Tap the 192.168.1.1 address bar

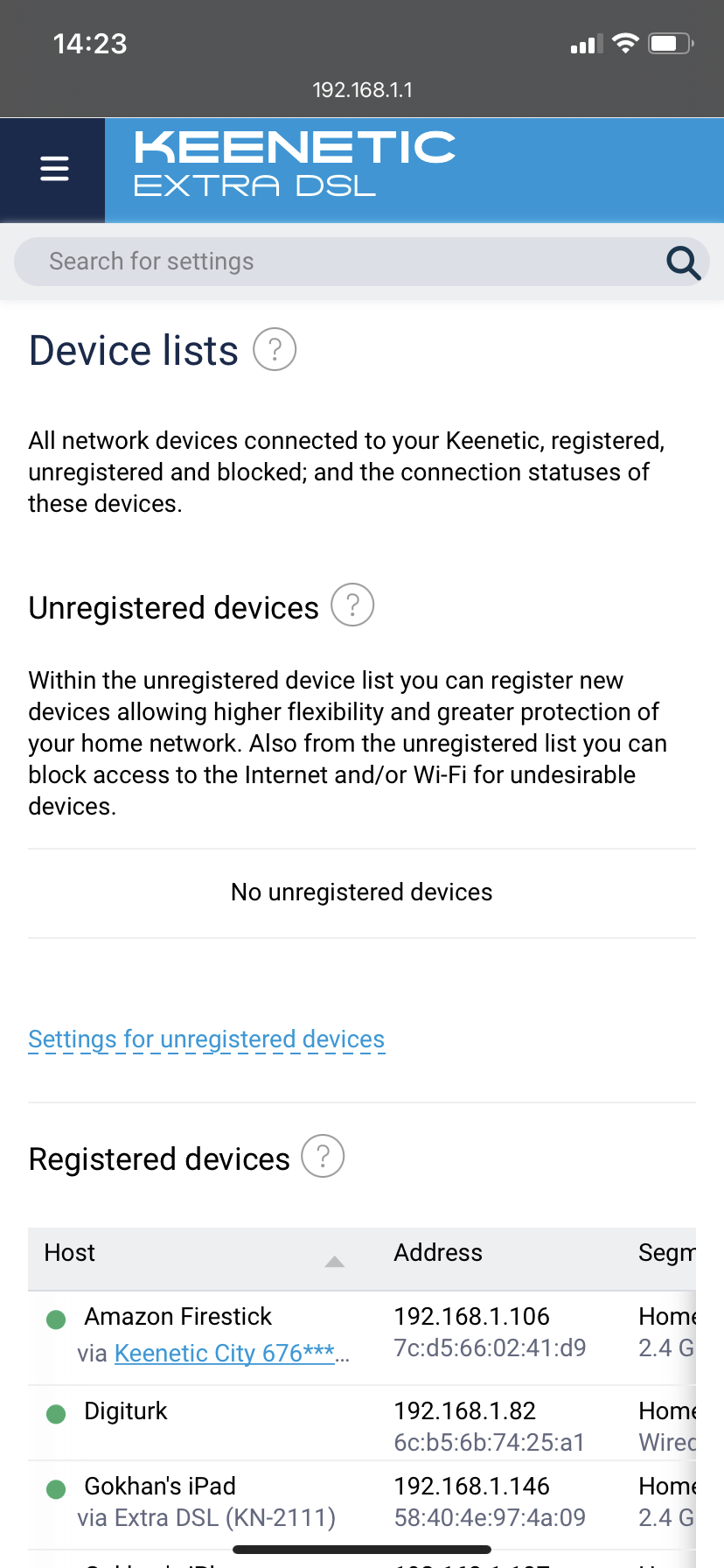pyautogui.click(x=362, y=89)
